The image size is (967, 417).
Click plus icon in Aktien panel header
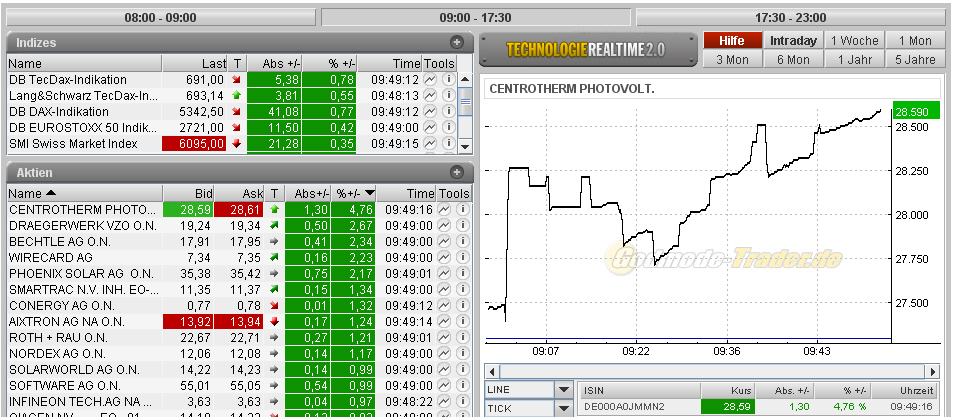457,173
